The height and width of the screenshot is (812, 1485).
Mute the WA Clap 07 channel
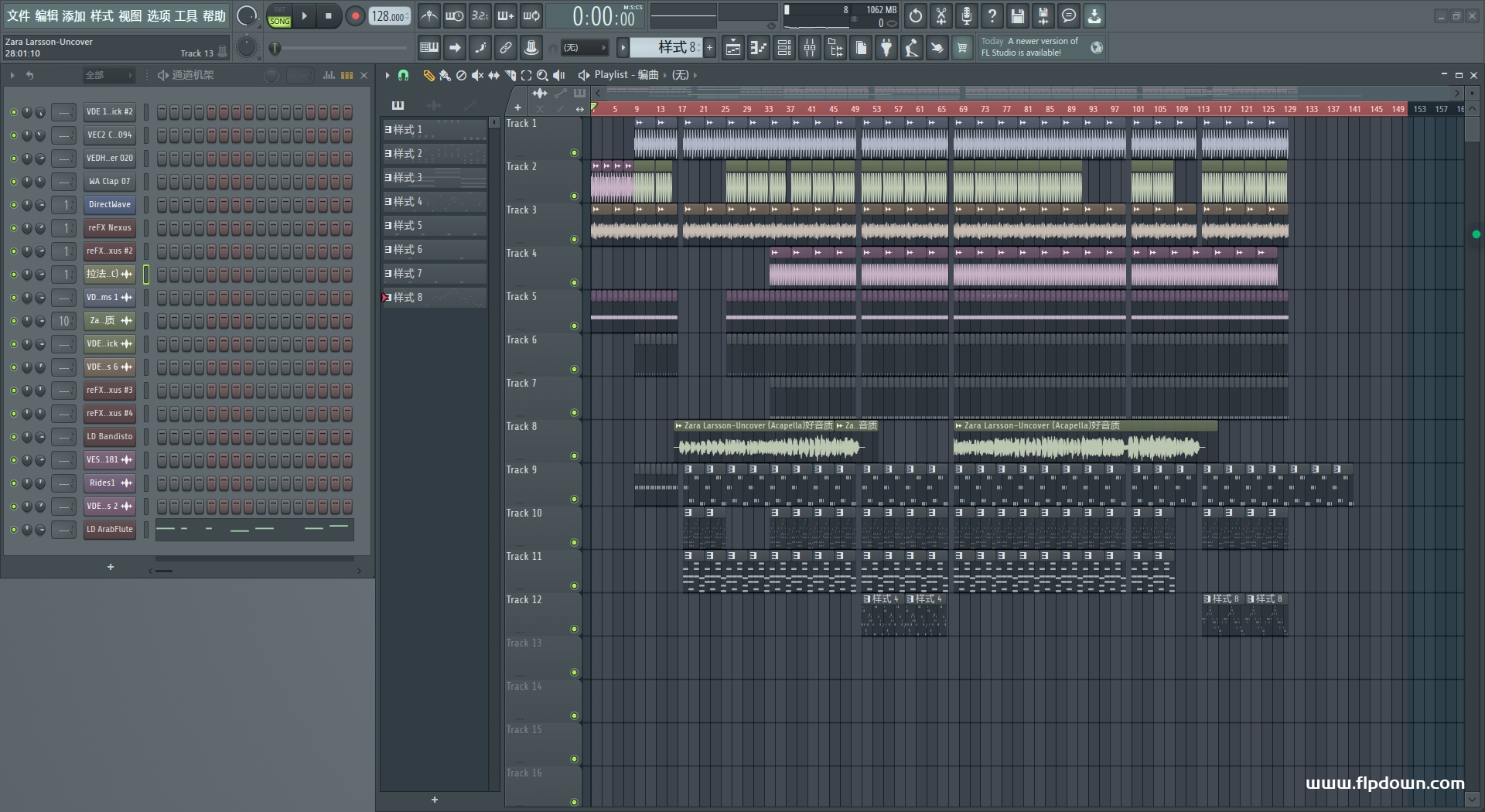point(13,182)
